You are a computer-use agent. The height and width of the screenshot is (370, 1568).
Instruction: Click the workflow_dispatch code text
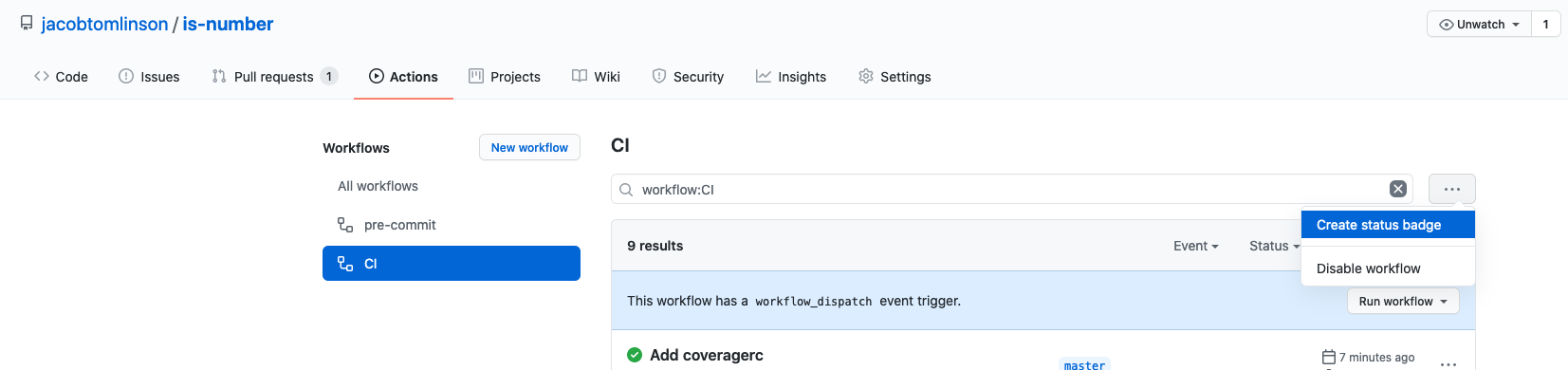[x=814, y=302]
